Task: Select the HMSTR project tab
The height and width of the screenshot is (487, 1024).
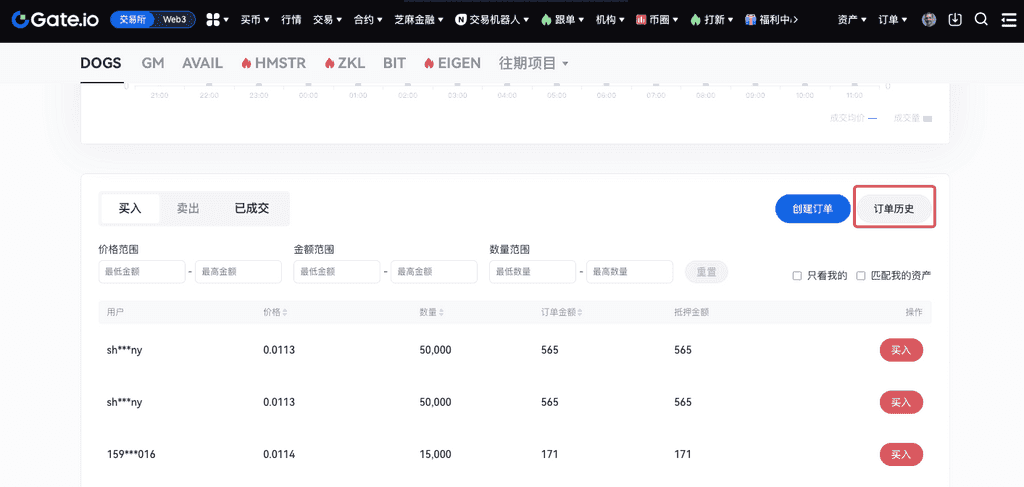Action: 273,63
